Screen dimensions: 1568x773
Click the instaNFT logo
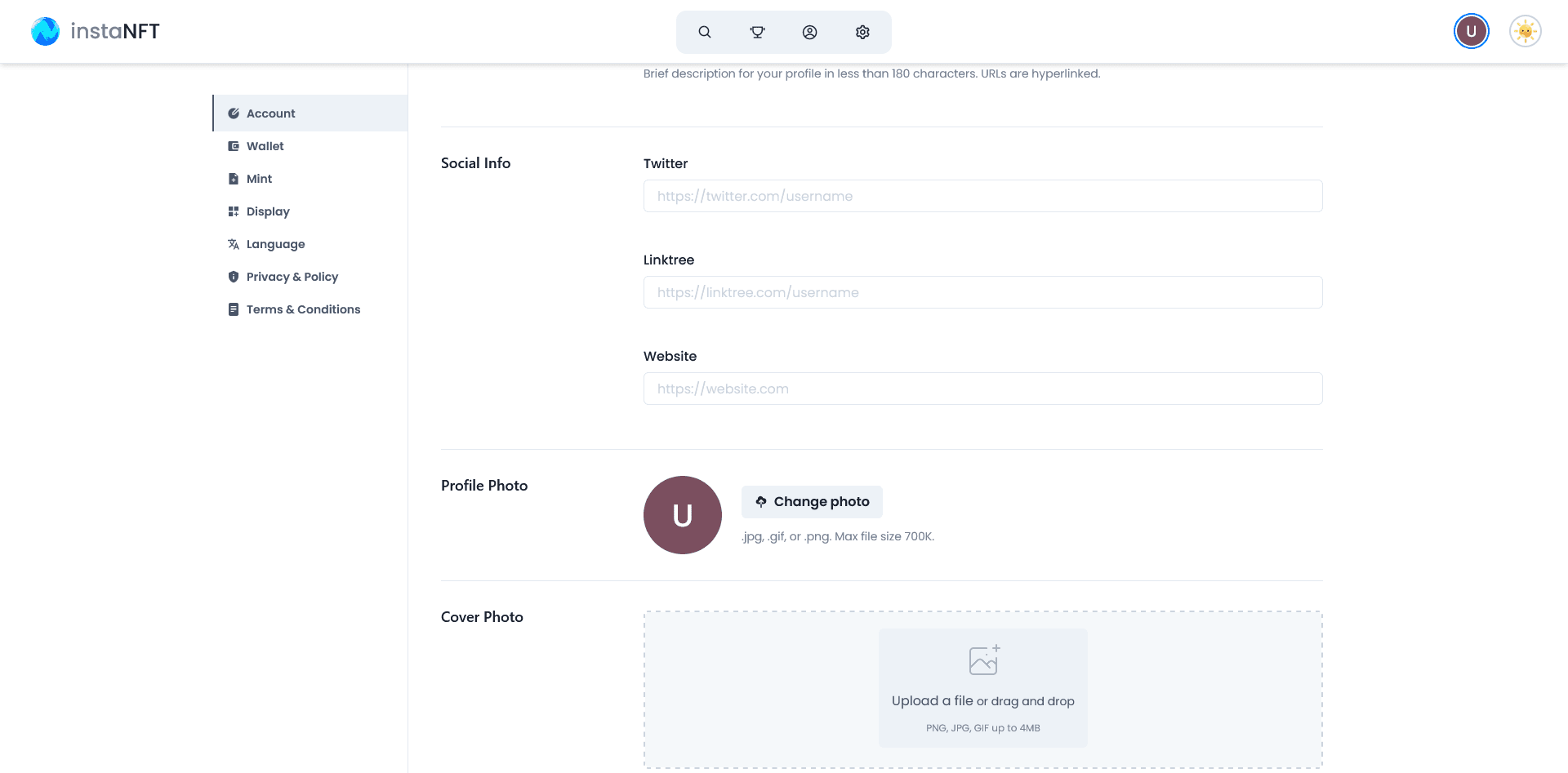pyautogui.click(x=96, y=31)
